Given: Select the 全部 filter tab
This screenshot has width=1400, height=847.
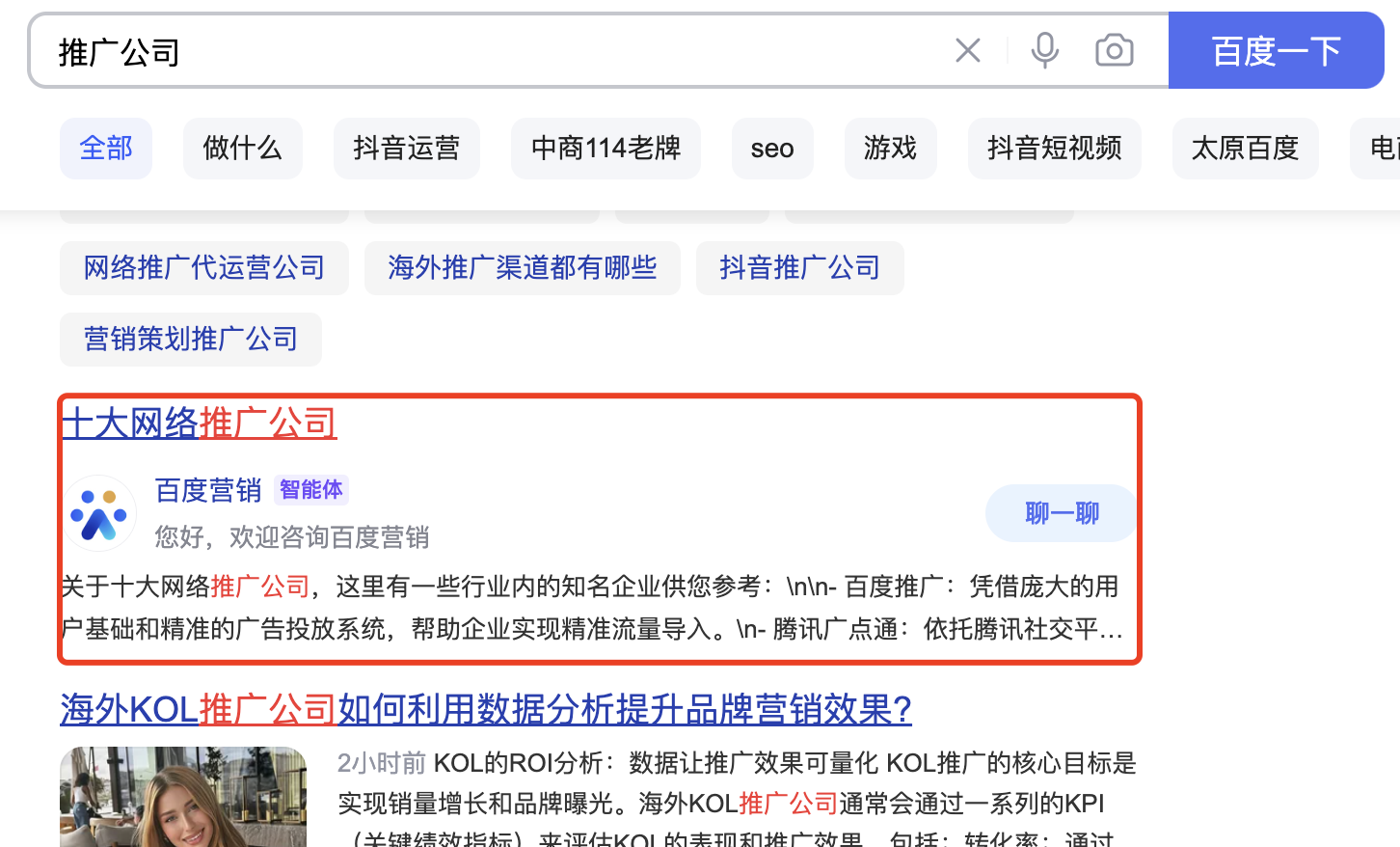Looking at the screenshot, I should coord(106,149).
